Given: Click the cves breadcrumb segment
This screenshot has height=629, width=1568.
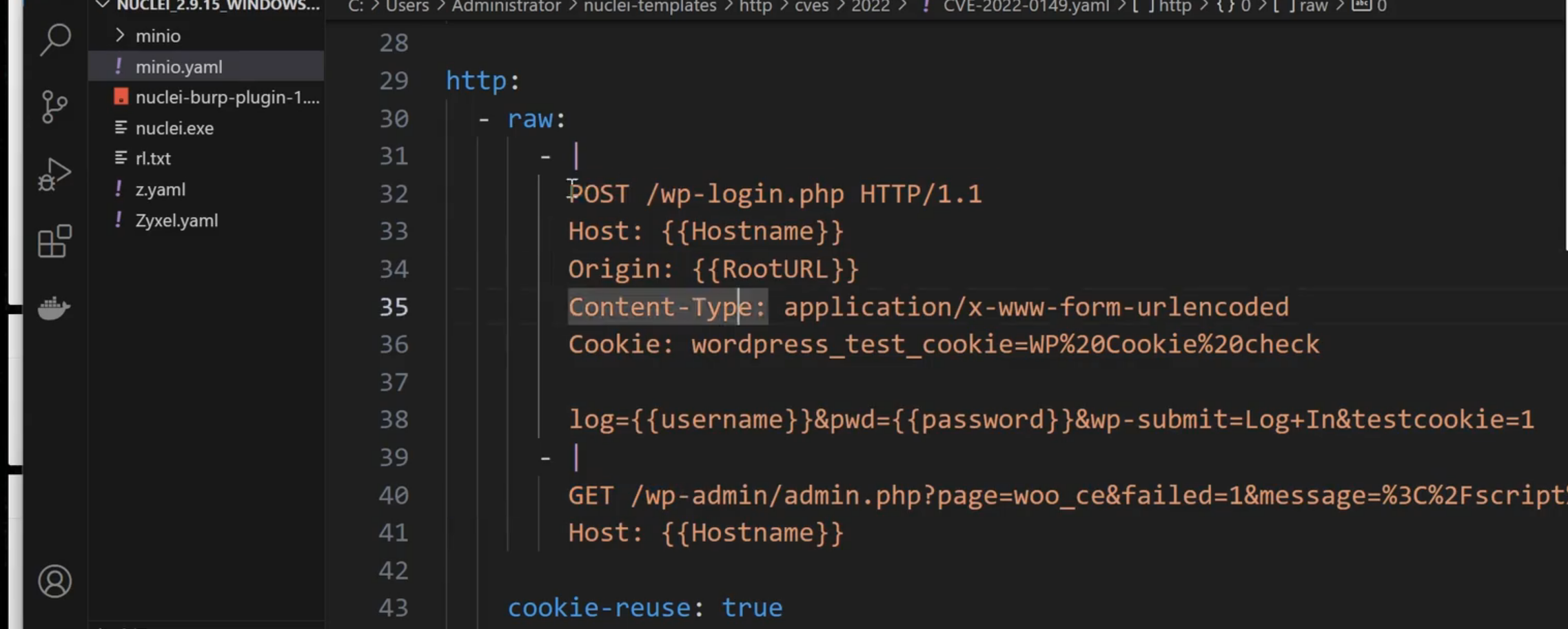Looking at the screenshot, I should coord(811,6).
